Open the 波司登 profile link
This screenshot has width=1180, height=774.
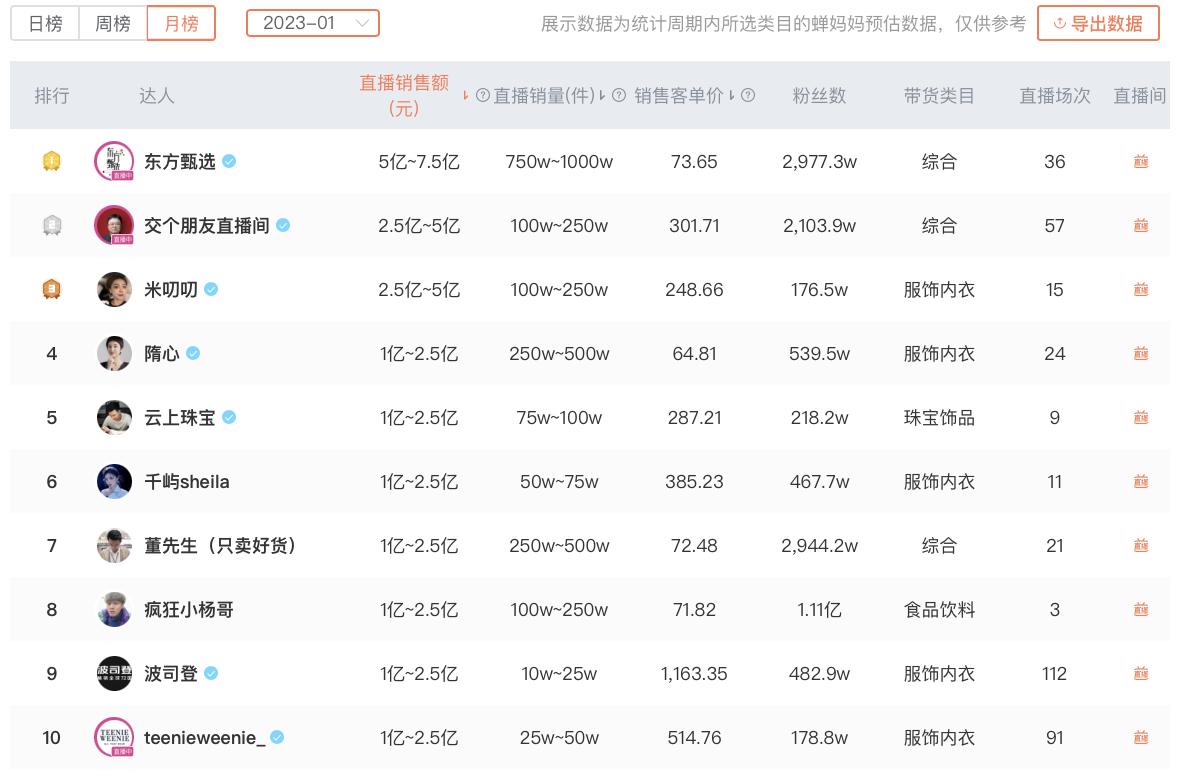point(171,672)
